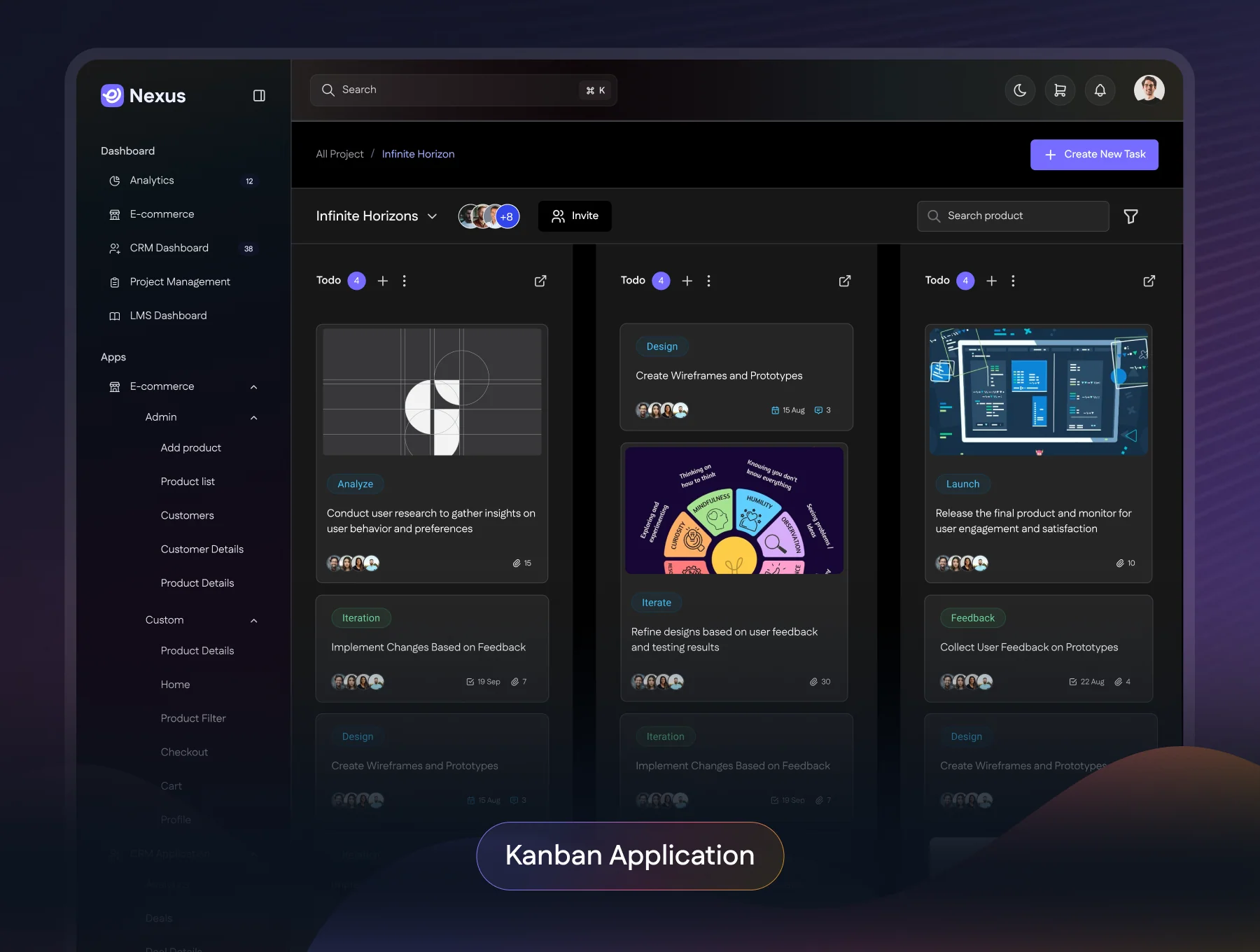The image size is (1260, 952).
Task: Click the Feedback tag label
Action: [972, 618]
